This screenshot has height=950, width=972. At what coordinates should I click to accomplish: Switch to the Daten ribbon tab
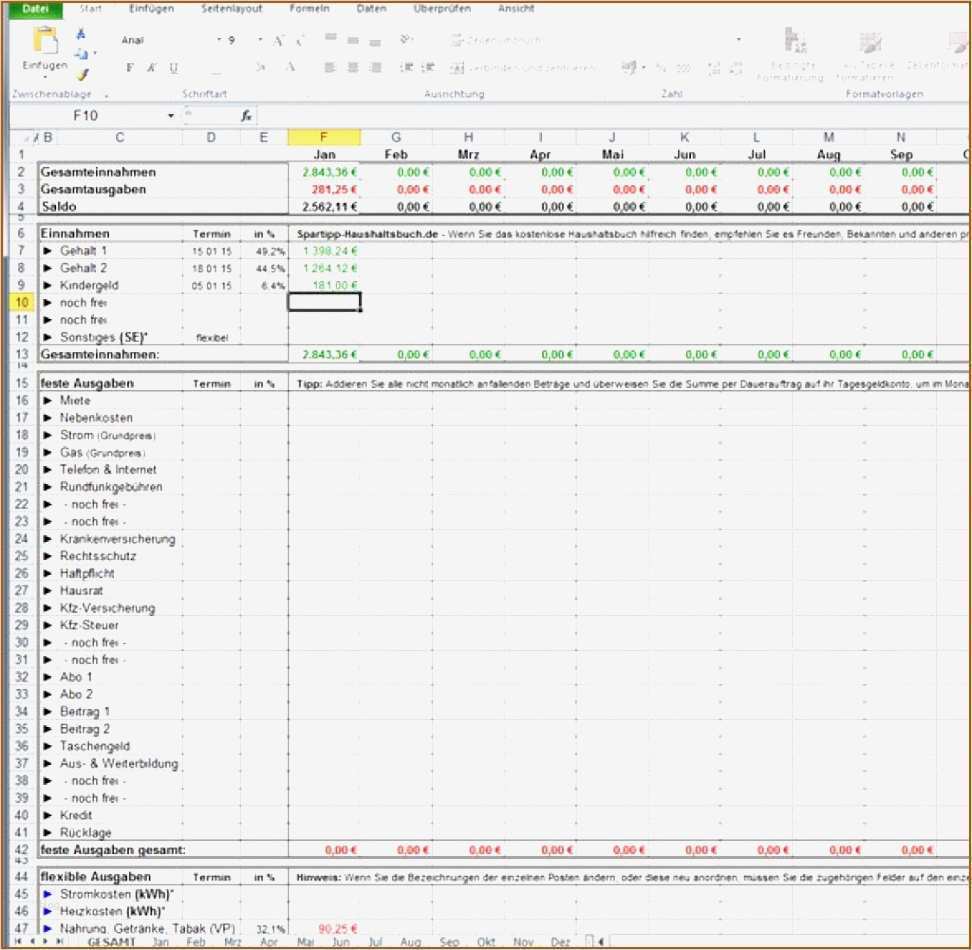pyautogui.click(x=371, y=9)
